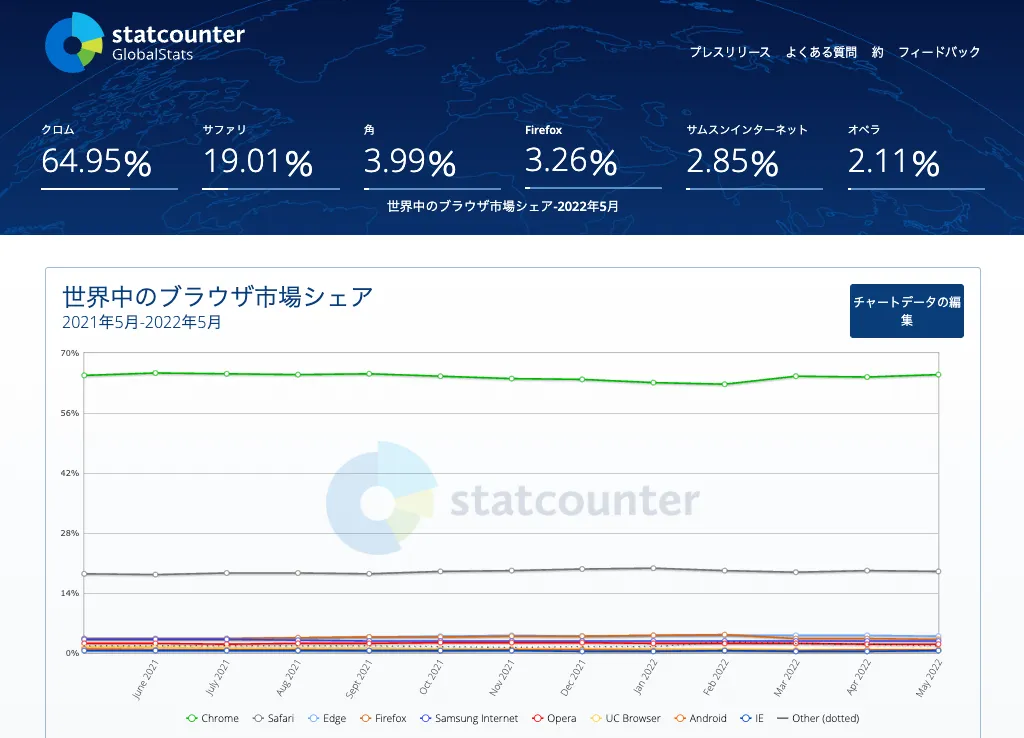Viewport: 1024px width, 738px height.
Task: Hide the Firefox line via legend
Action: pos(383,718)
